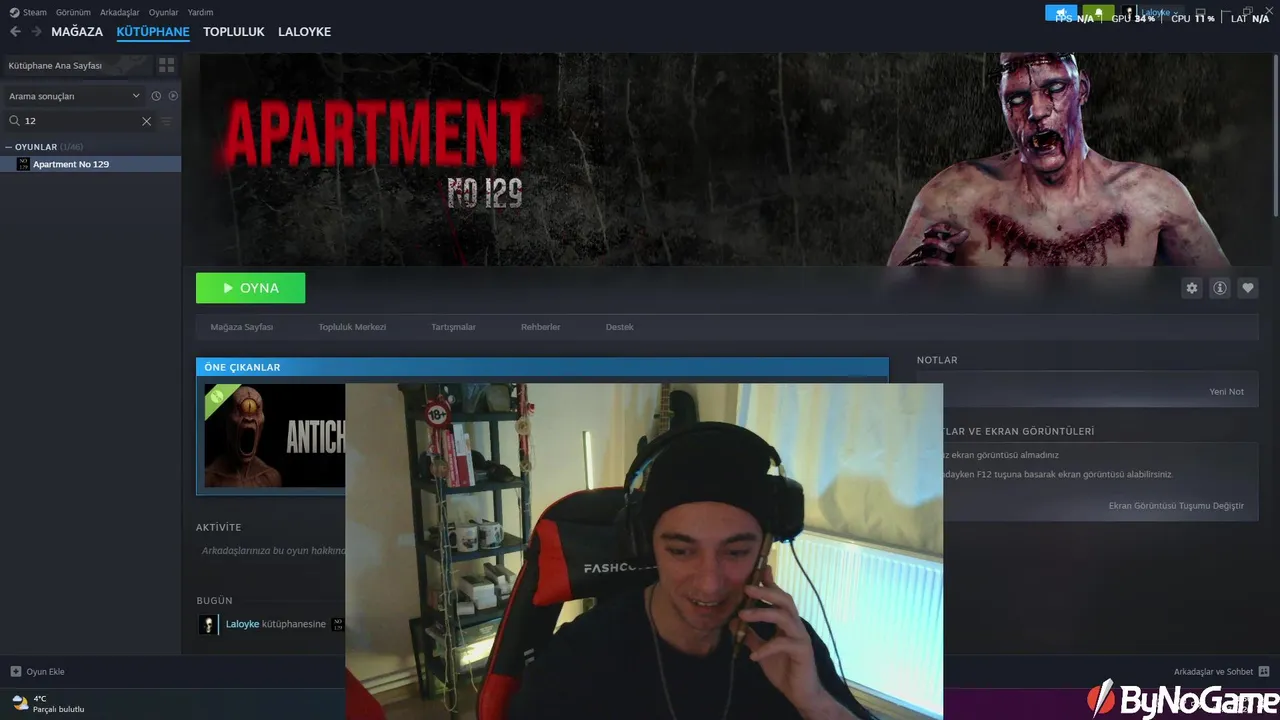The image size is (1280, 720).
Task: Switch to grid collections view icon
Action: tap(167, 65)
